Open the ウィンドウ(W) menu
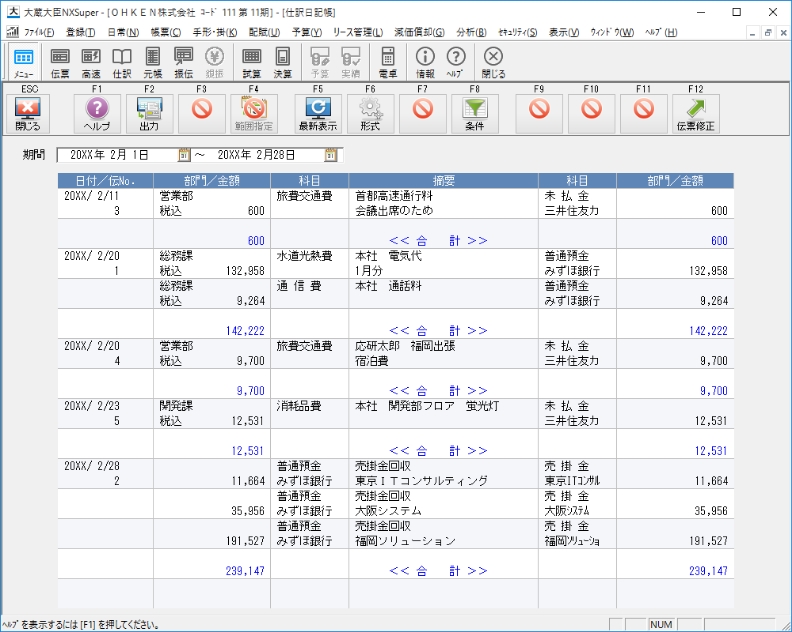This screenshot has height=632, width=792. point(612,32)
